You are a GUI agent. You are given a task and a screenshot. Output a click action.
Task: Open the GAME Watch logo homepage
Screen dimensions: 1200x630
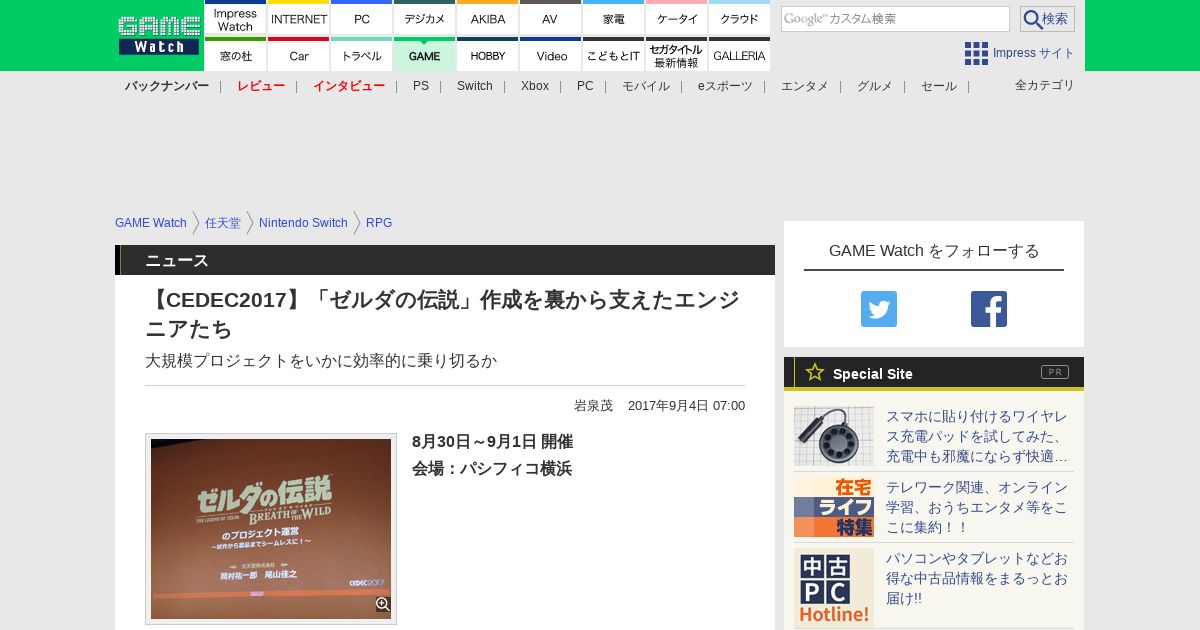[x=158, y=35]
